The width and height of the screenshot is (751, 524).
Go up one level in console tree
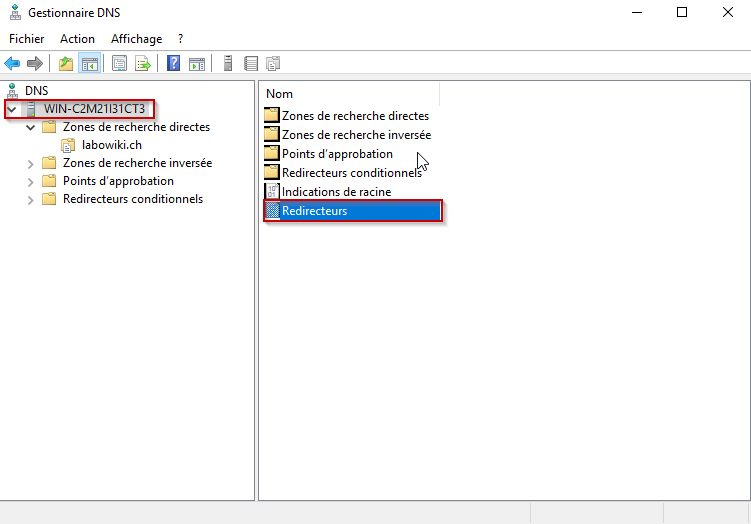click(66, 63)
